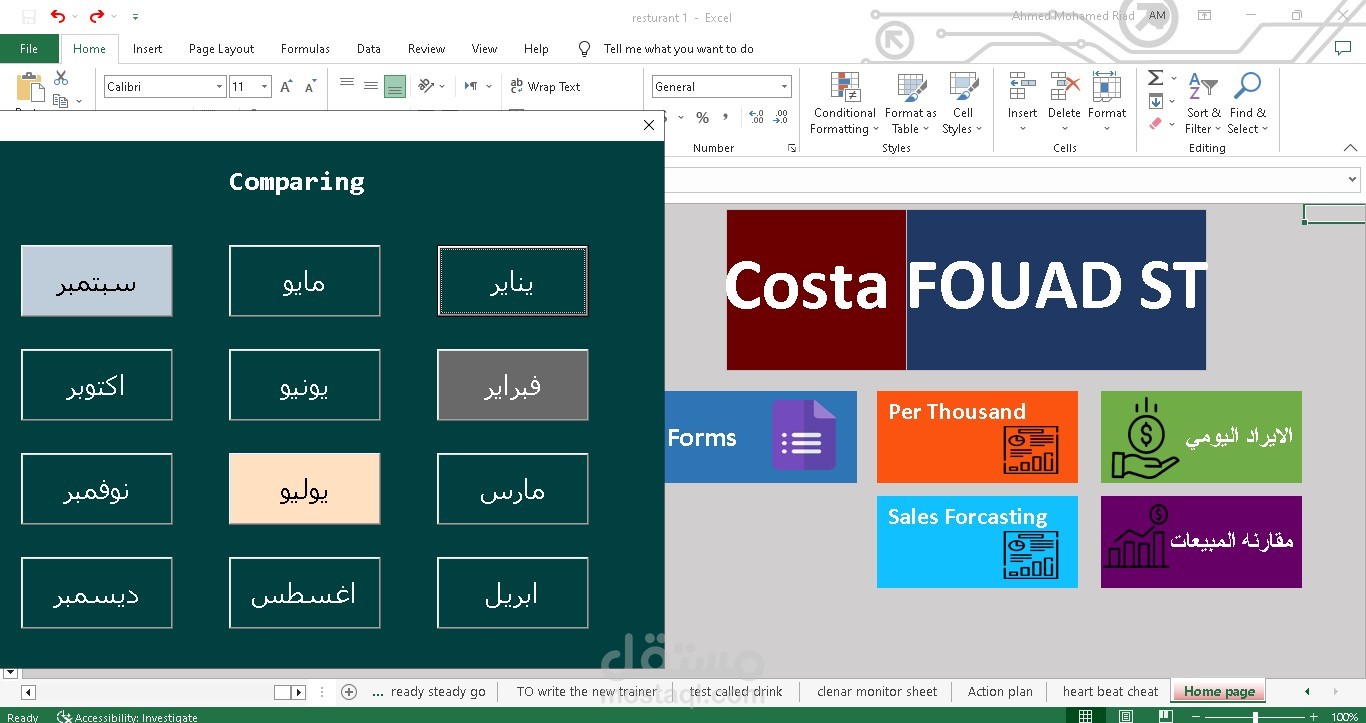Click the Ribbon Display Options icon
Image resolution: width=1366 pixels, height=723 pixels.
(1205, 16)
